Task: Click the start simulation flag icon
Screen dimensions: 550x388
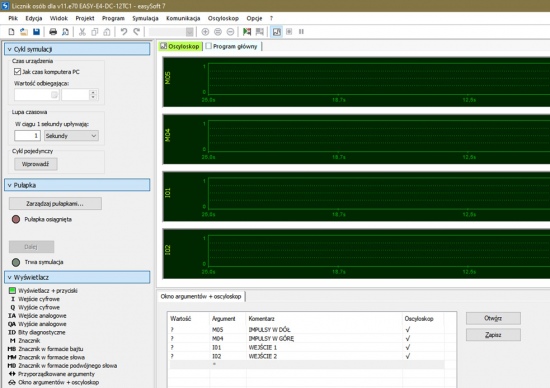Action: tap(247, 32)
